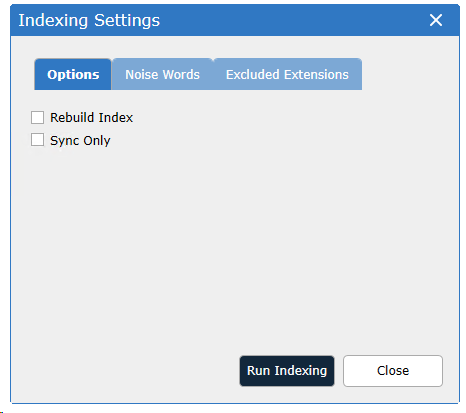This screenshot has height=413, width=466.
Task: Dismiss Indexing Settings via the header X
Action: click(436, 20)
